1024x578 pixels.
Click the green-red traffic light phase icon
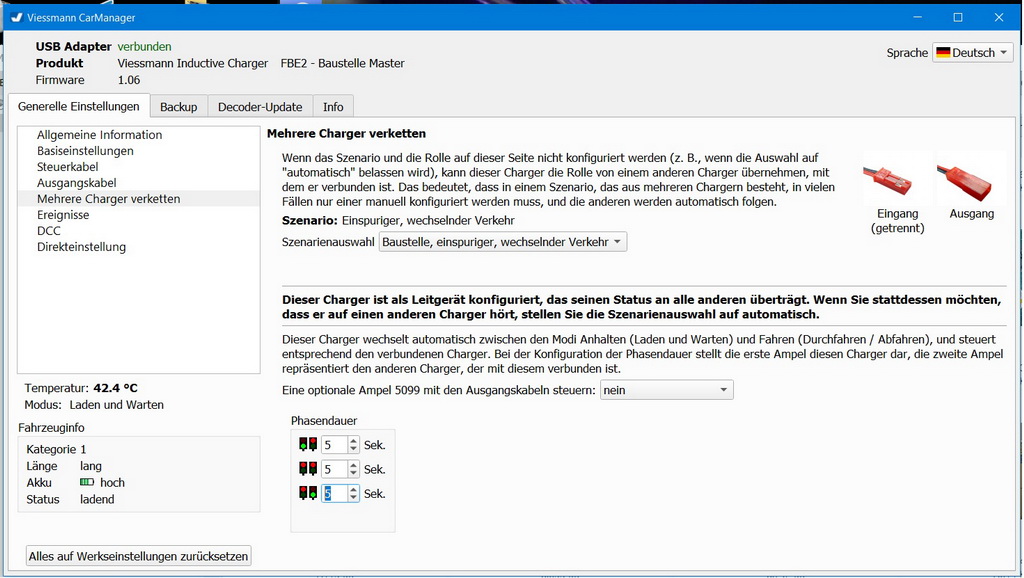pos(308,445)
